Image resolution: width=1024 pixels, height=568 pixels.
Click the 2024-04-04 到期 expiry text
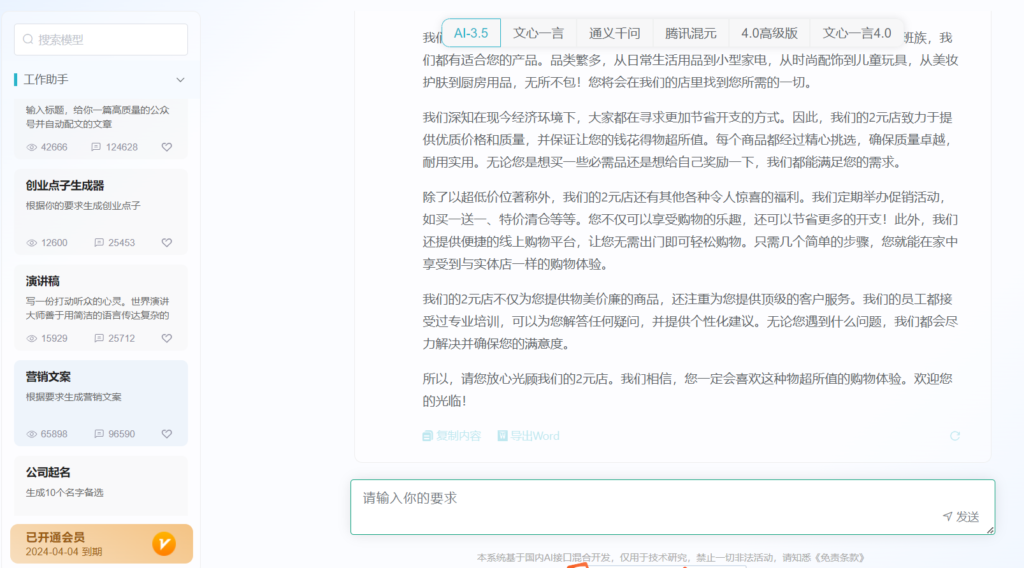coord(64,552)
